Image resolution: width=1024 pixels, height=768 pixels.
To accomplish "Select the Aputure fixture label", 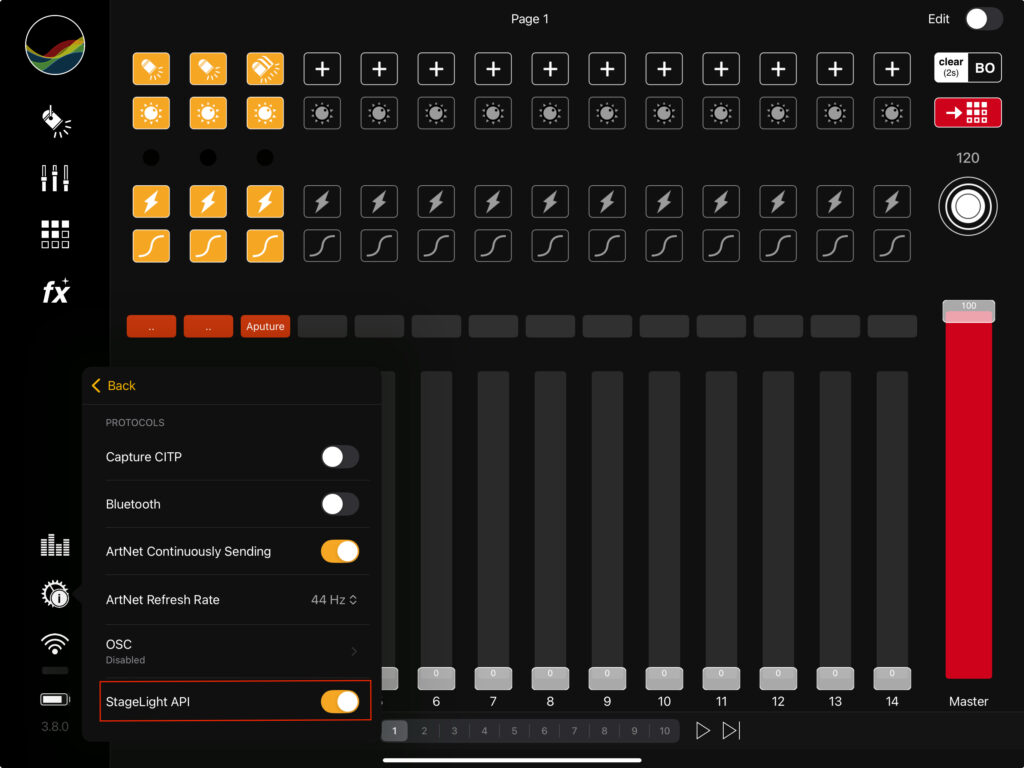I will [x=265, y=326].
